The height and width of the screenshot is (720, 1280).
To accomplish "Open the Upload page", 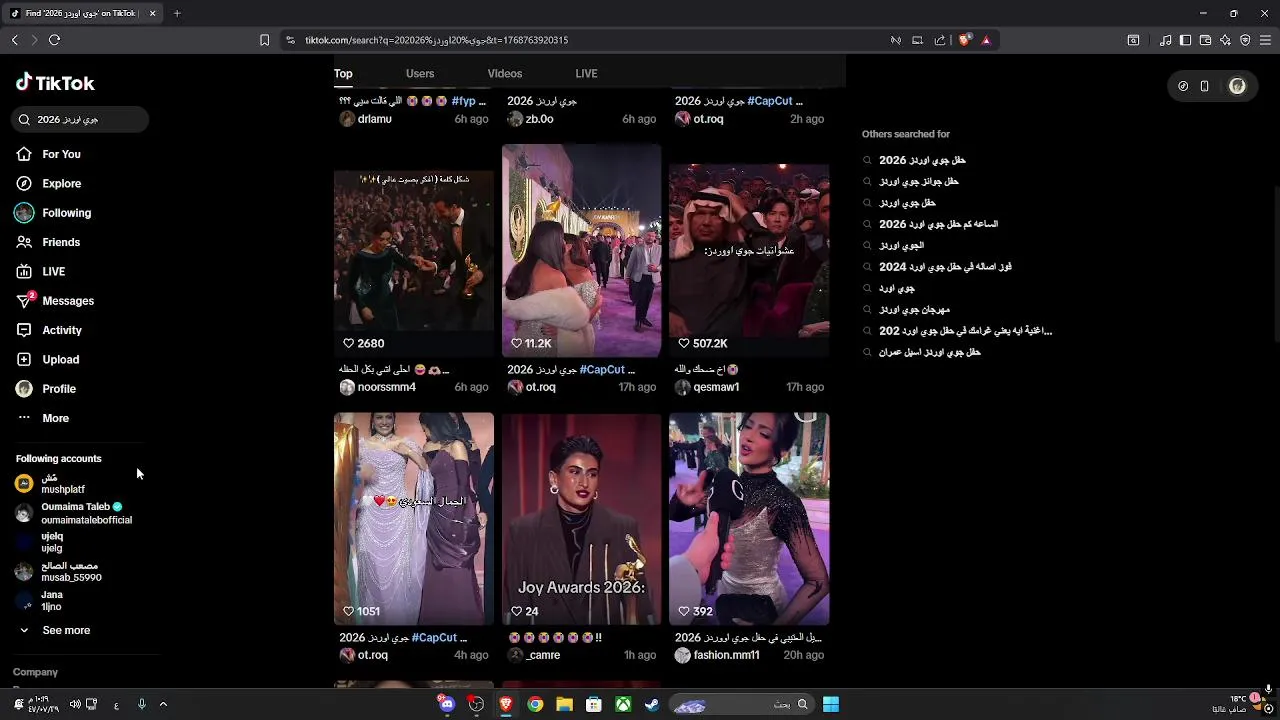I will pos(60,359).
